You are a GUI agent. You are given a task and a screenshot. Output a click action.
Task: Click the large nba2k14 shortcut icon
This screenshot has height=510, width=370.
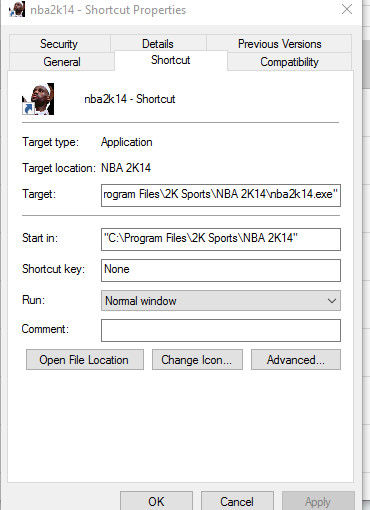click(38, 99)
